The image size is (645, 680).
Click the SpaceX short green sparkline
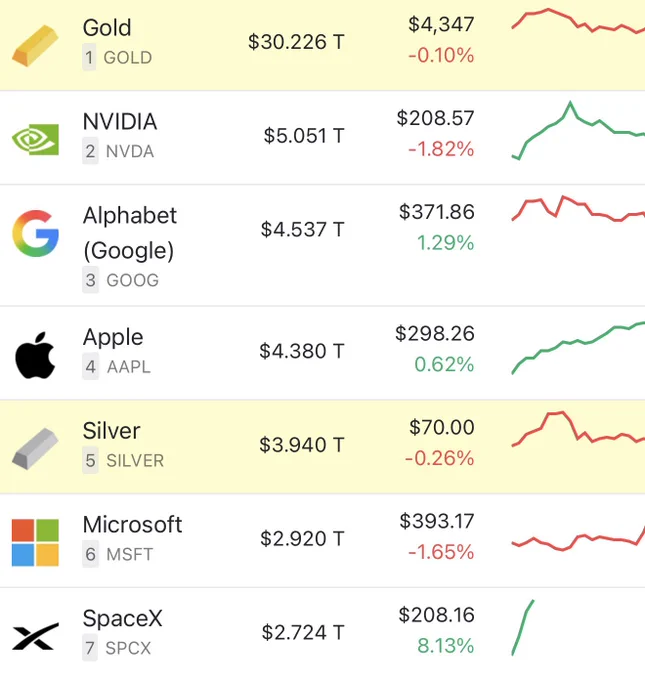[523, 628]
